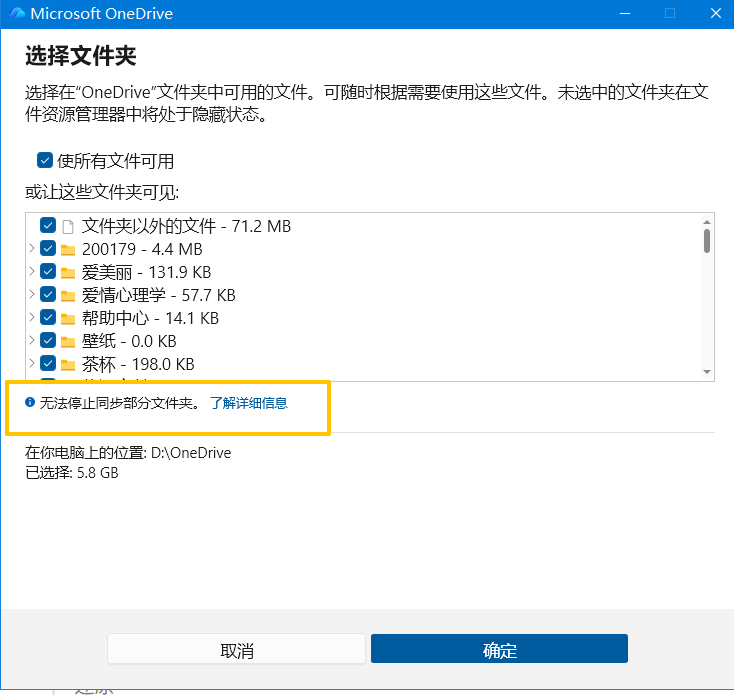Click the 取消 button

pyautogui.click(x=236, y=649)
